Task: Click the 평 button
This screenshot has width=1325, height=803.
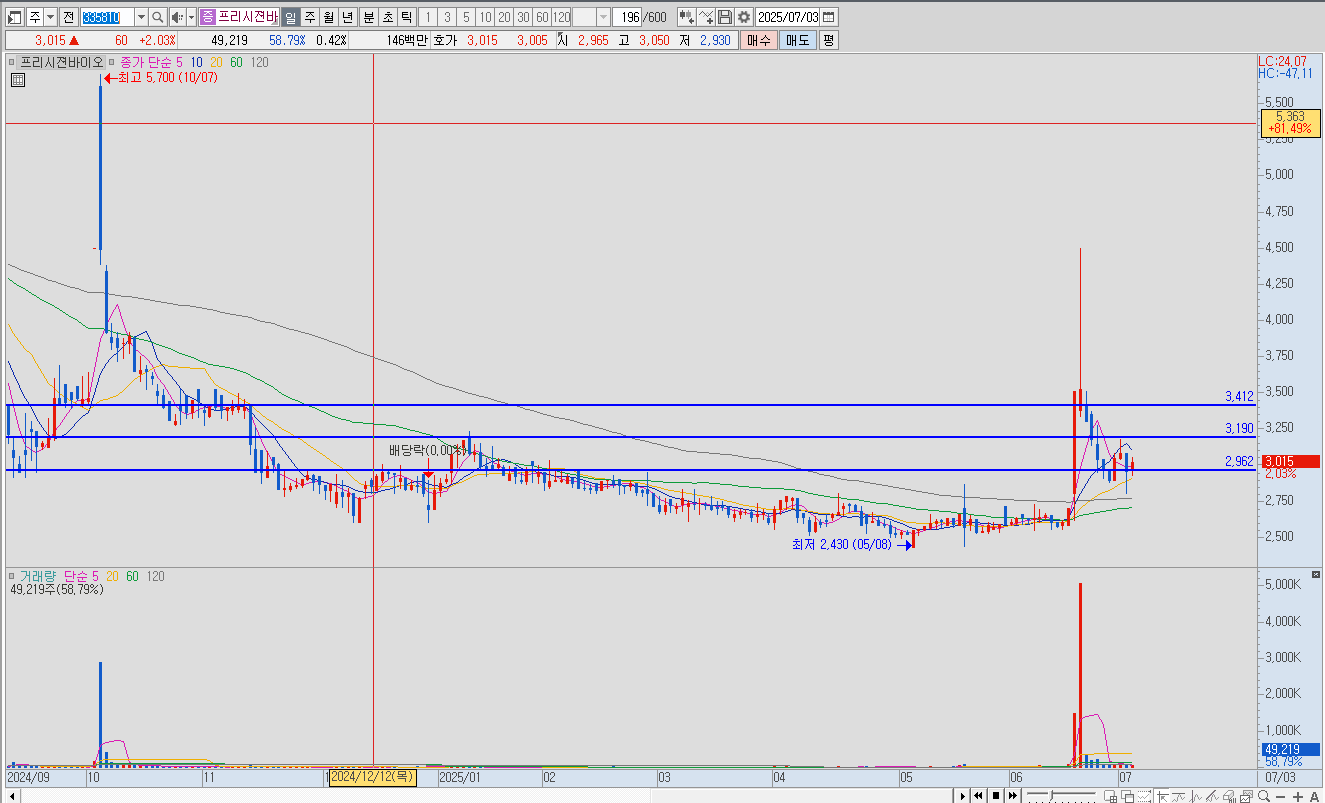Action: pos(828,40)
